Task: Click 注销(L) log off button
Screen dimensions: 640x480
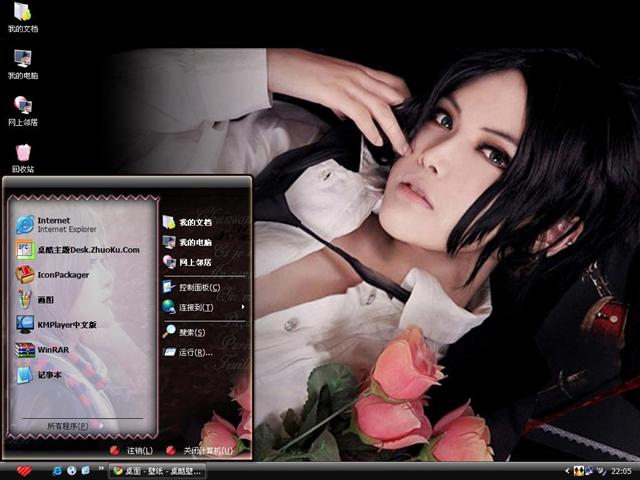Action: coord(131,451)
